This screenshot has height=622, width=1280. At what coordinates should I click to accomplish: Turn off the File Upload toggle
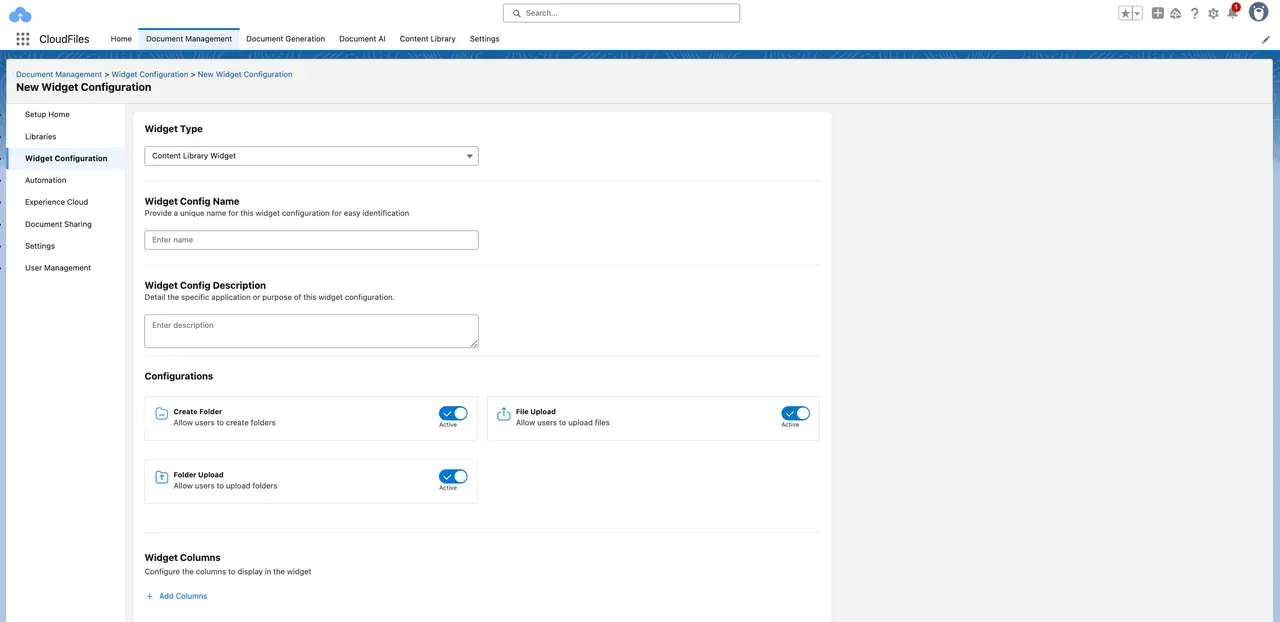coord(795,414)
